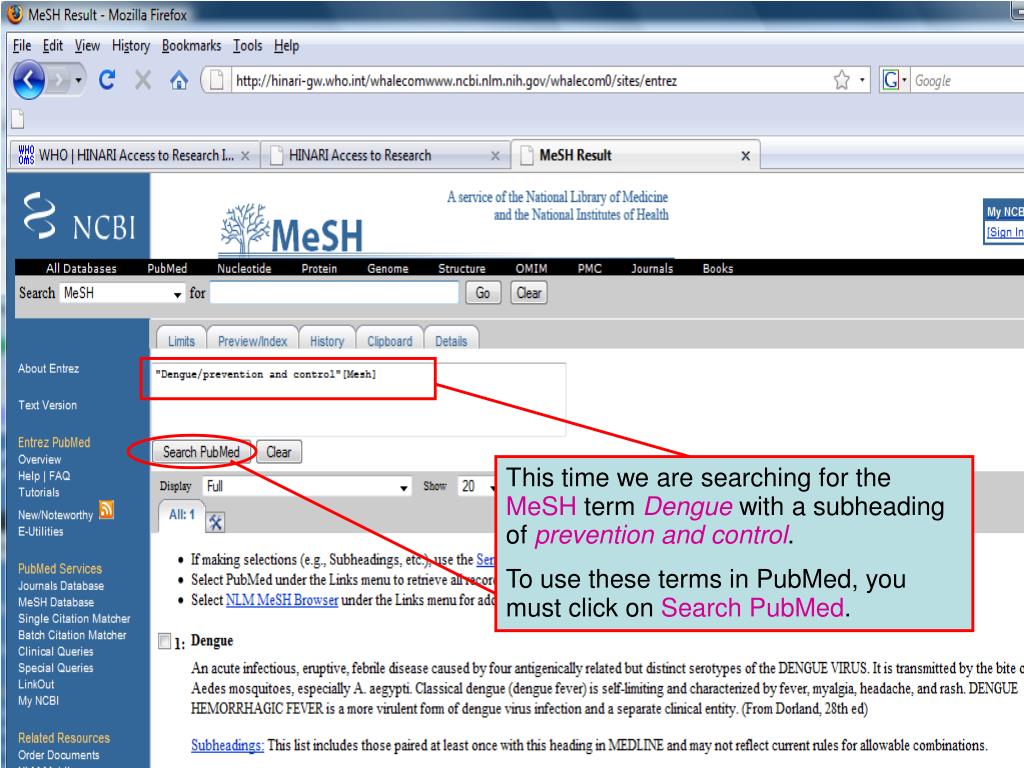Open the History menu in menu bar

click(x=131, y=45)
